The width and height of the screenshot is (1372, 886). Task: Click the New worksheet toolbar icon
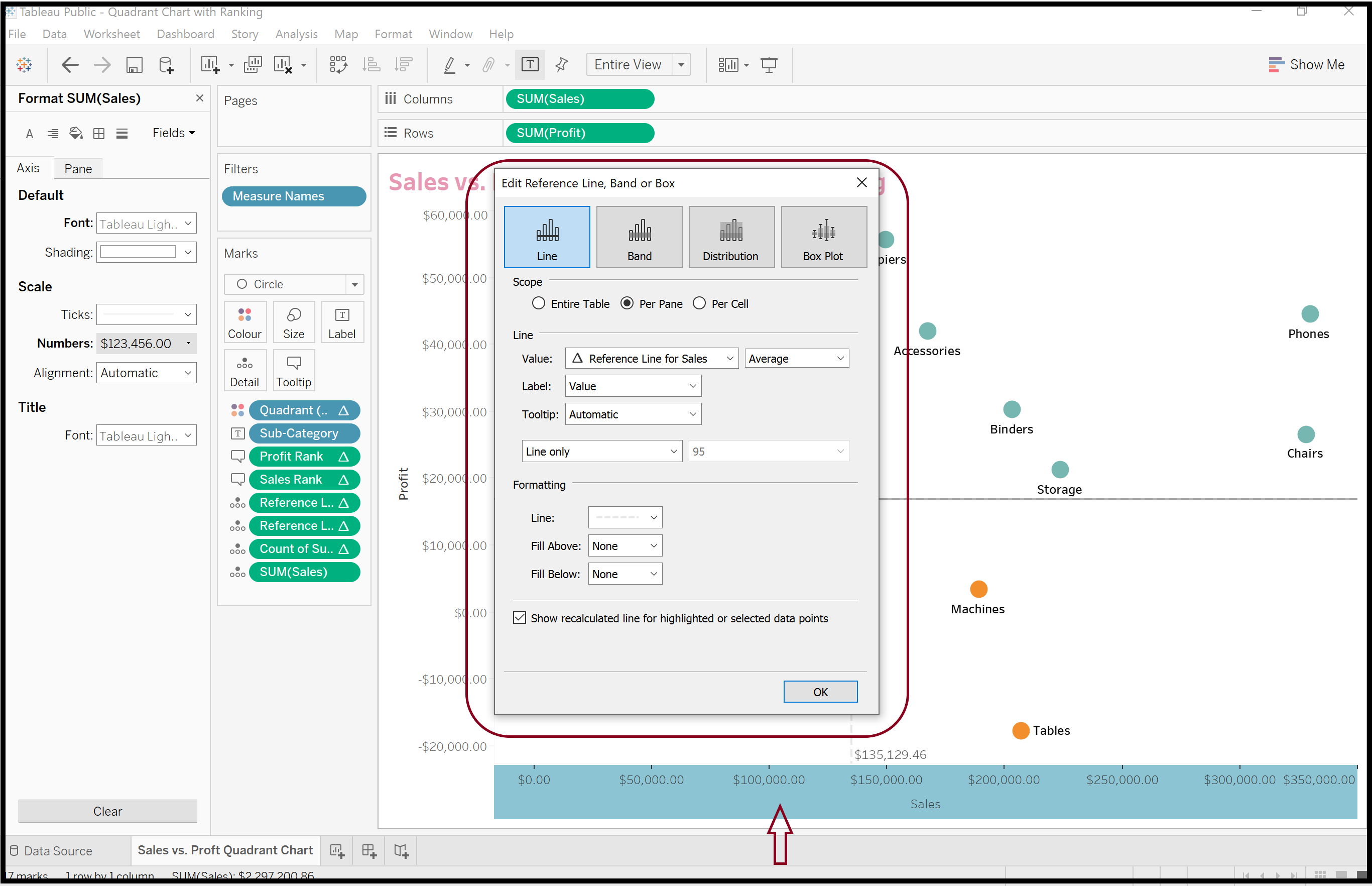point(210,65)
